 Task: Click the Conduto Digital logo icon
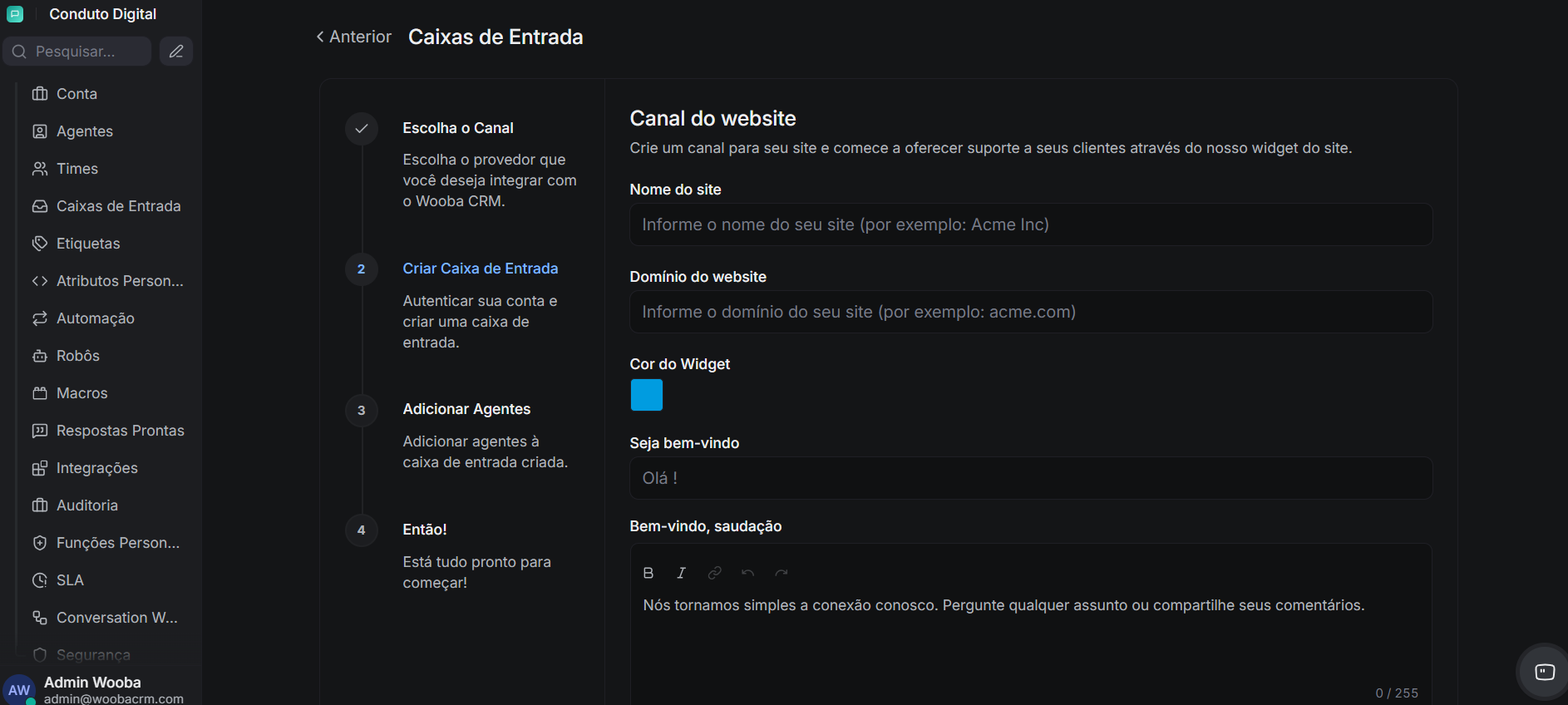coord(15,14)
